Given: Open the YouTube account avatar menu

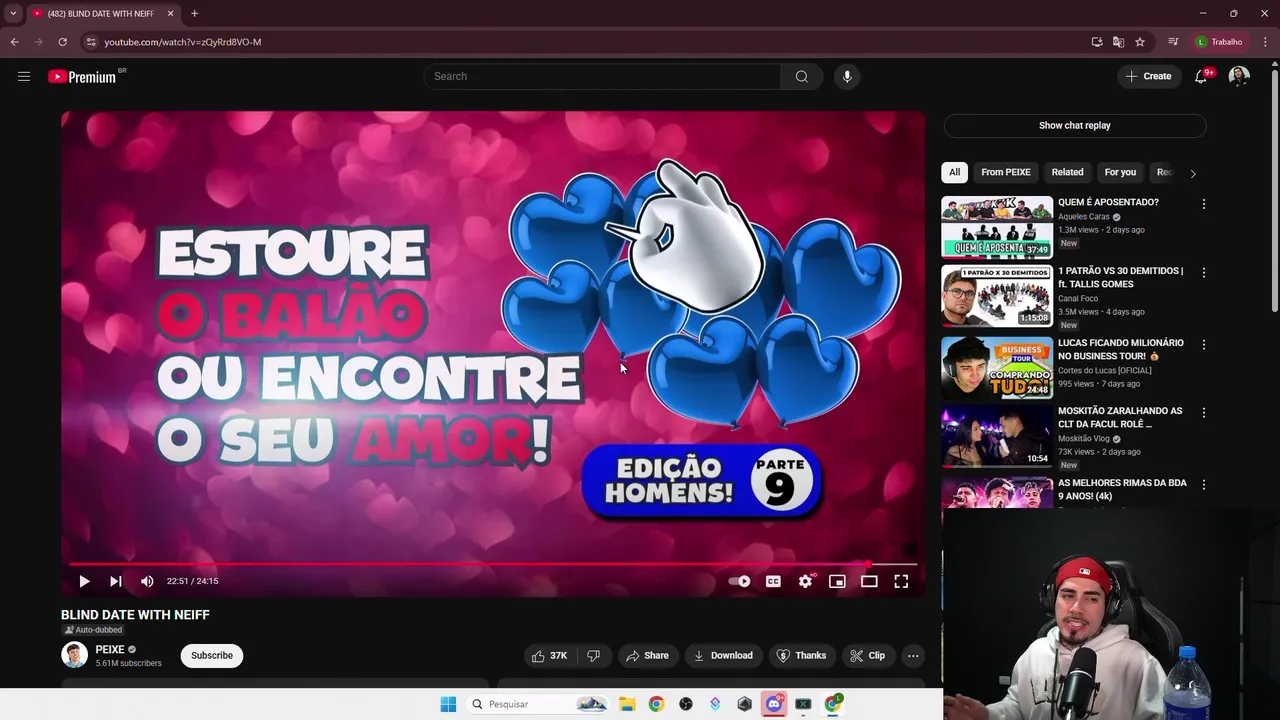Looking at the screenshot, I should pos(1239,76).
